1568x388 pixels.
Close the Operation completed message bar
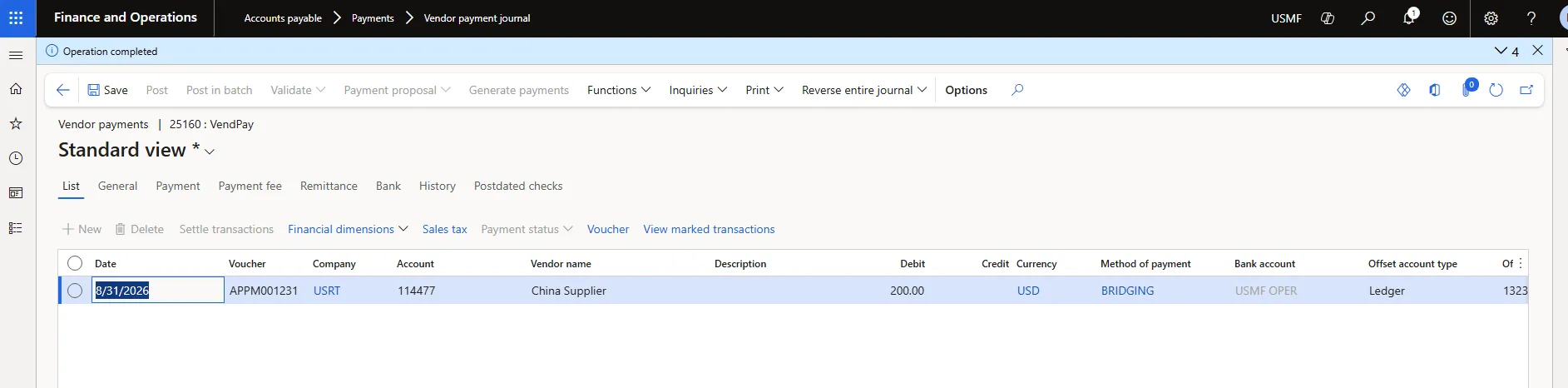1538,51
